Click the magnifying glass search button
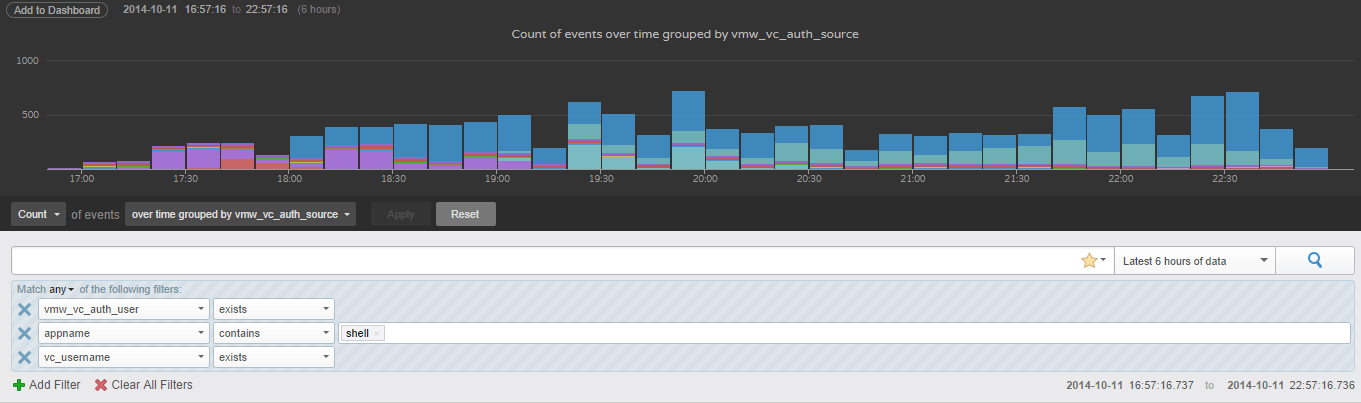The height and width of the screenshot is (403, 1361). coord(1314,261)
